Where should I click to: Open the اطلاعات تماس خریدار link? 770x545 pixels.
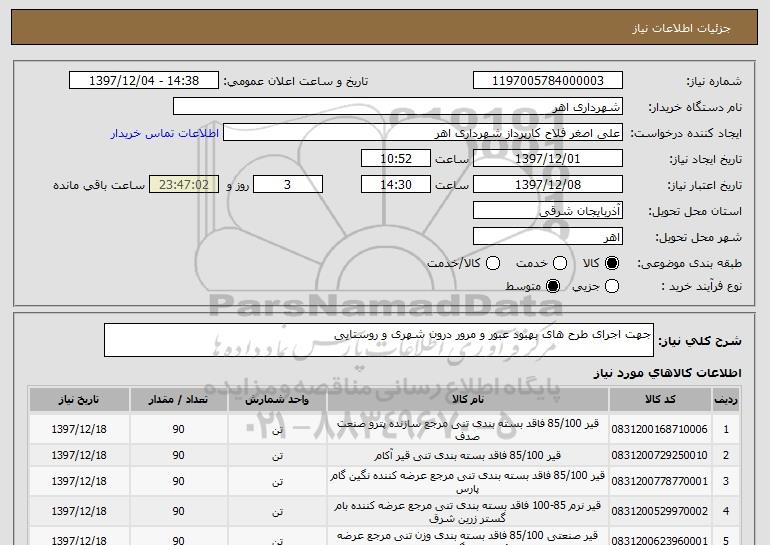165,133
